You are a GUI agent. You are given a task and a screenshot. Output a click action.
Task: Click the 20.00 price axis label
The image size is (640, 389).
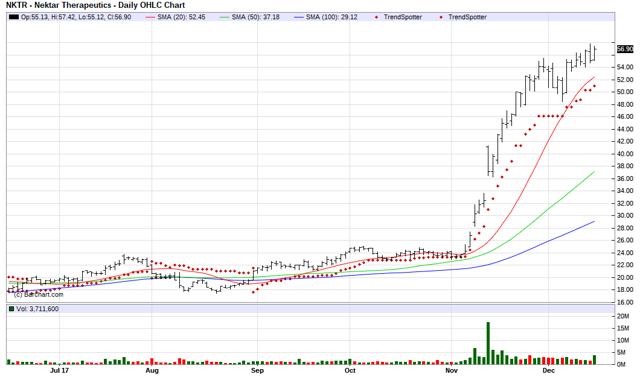625,278
